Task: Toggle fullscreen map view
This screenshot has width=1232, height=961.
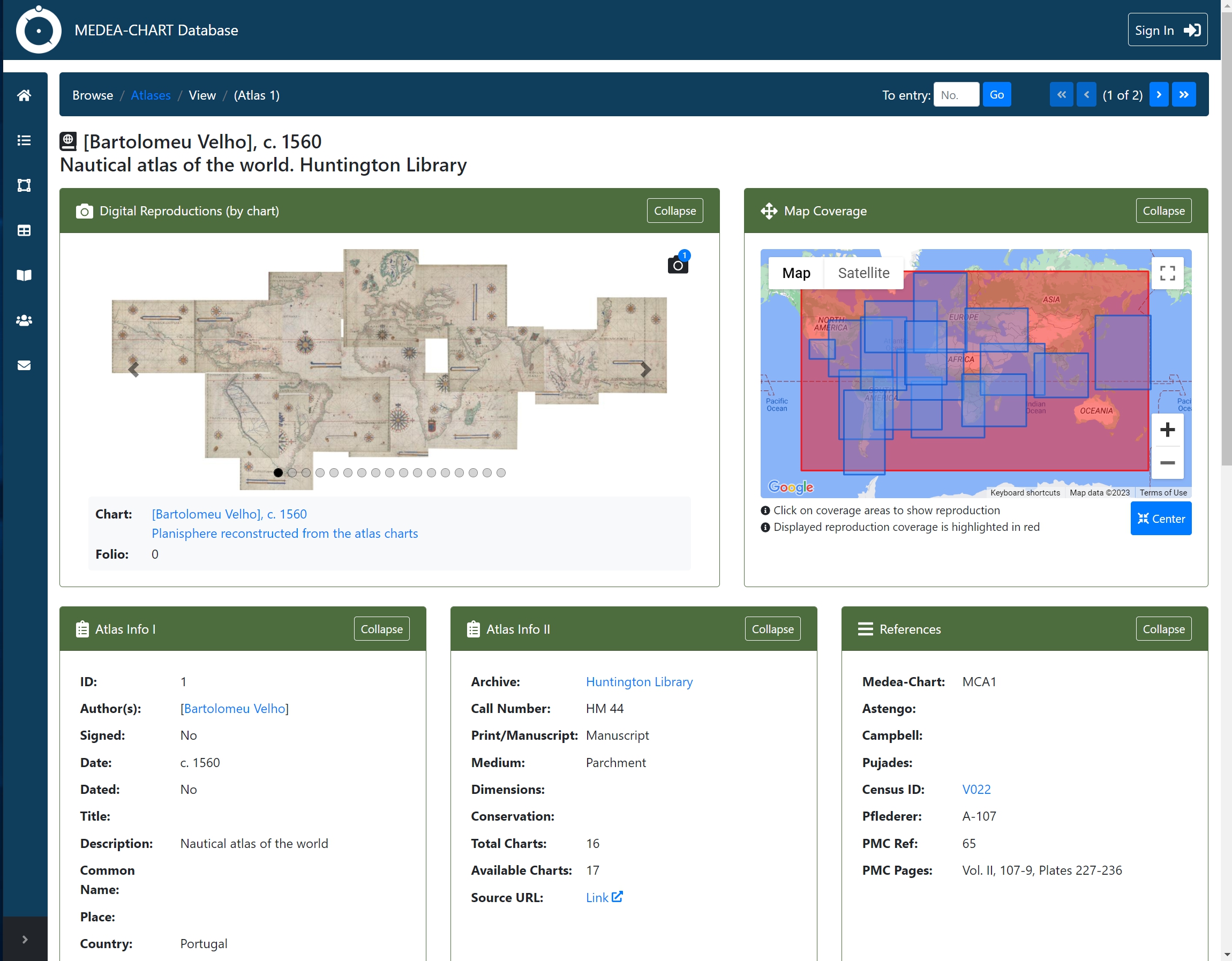Action: (x=1167, y=274)
